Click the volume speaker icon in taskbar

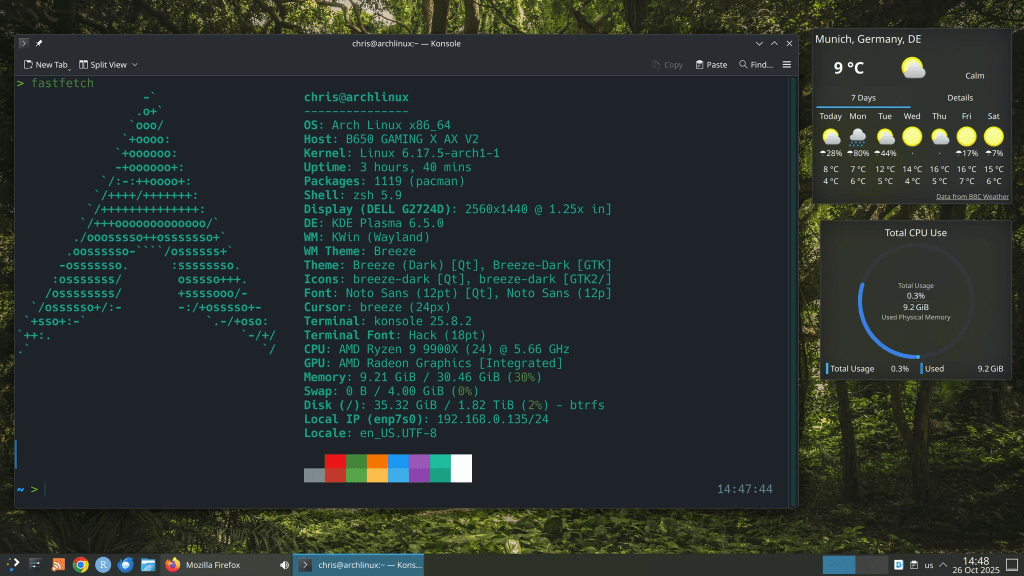pos(285,565)
